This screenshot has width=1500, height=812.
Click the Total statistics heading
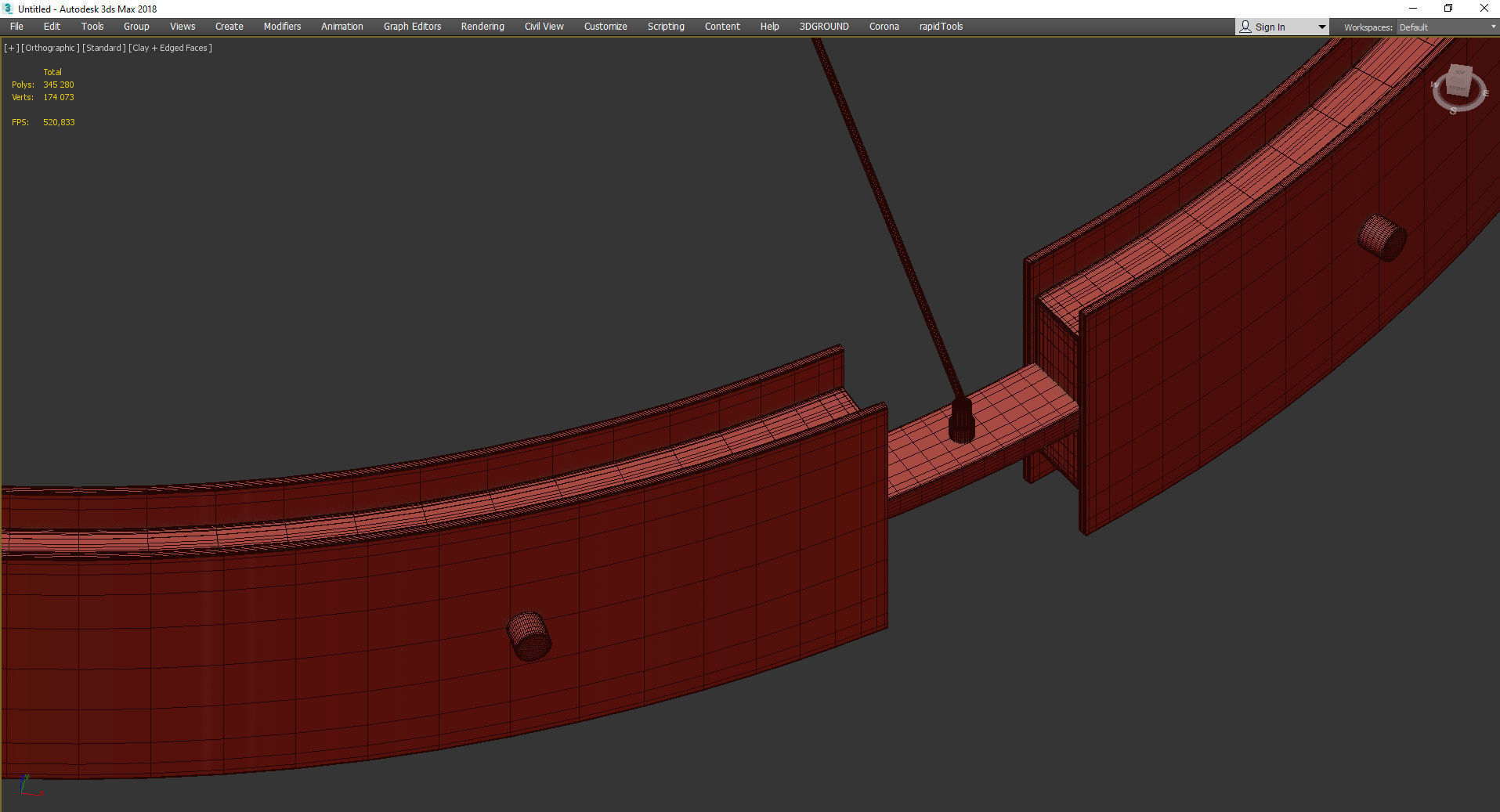click(52, 72)
